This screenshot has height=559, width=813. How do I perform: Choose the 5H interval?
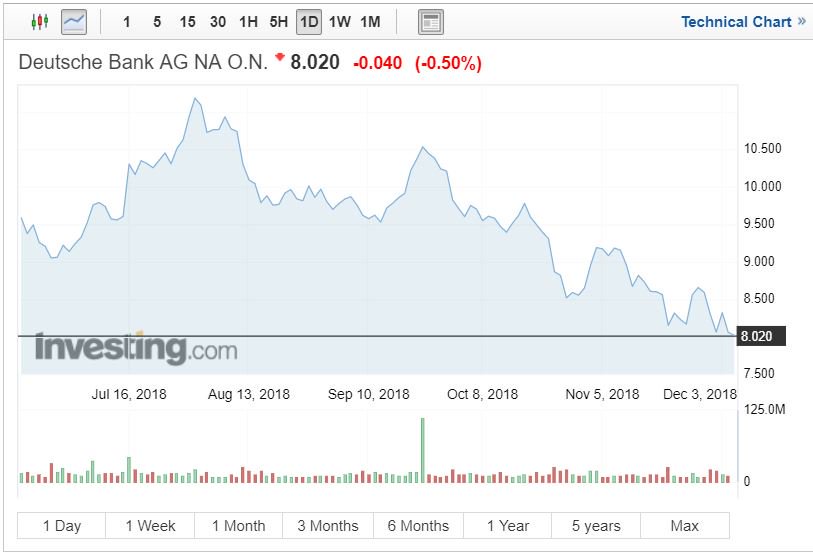coord(278,22)
